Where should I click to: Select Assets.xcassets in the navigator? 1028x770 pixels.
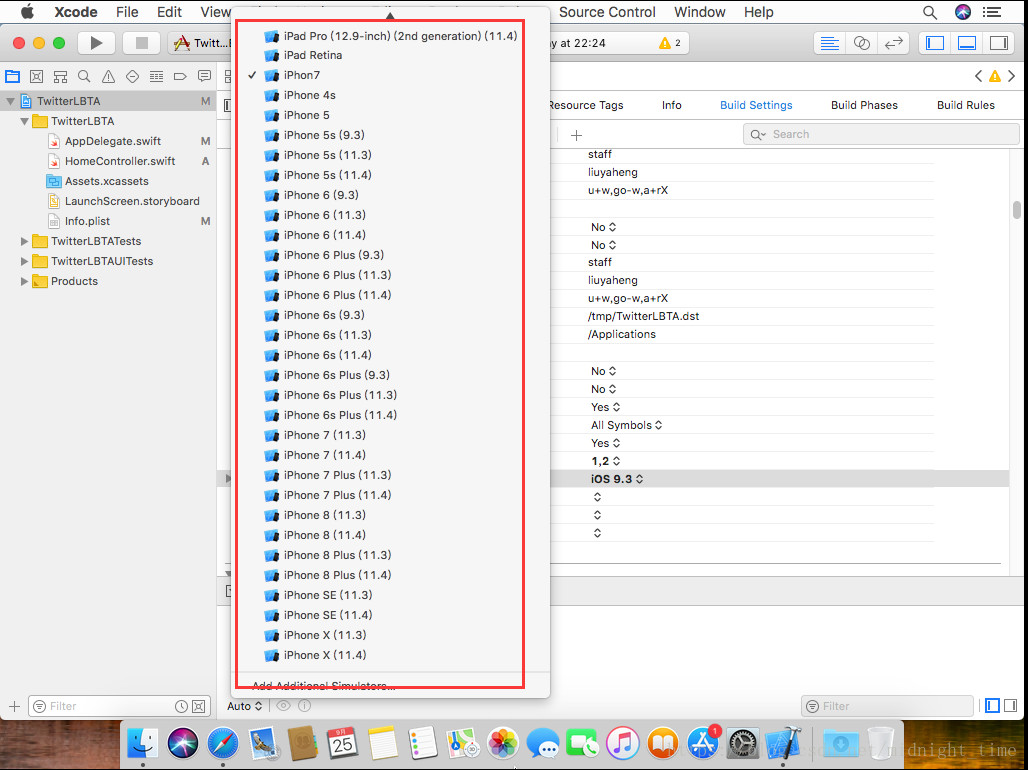click(x=106, y=181)
